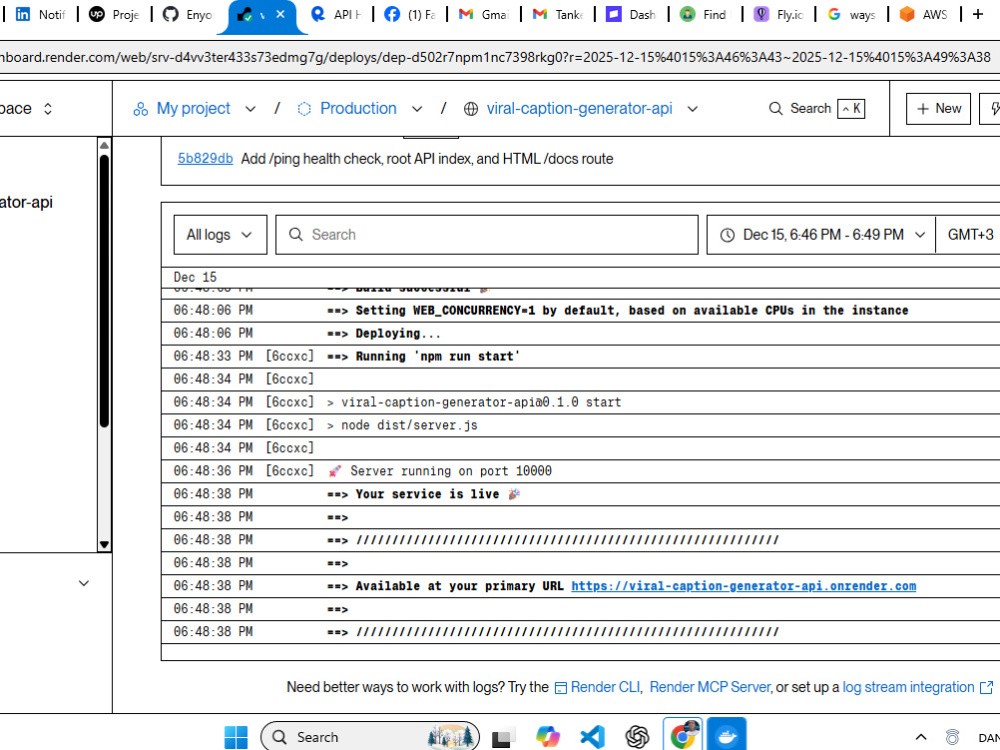Switch to the Fly.io tab

pos(779,14)
